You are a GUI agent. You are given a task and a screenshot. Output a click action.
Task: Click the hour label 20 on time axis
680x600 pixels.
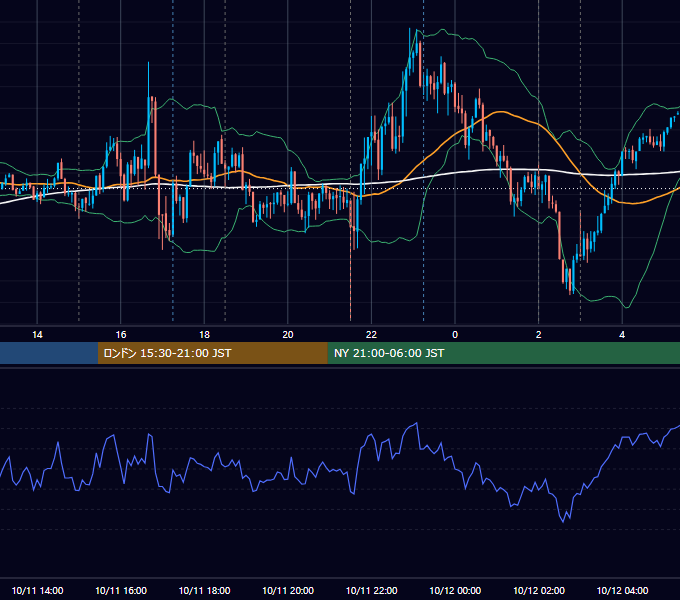(288, 335)
